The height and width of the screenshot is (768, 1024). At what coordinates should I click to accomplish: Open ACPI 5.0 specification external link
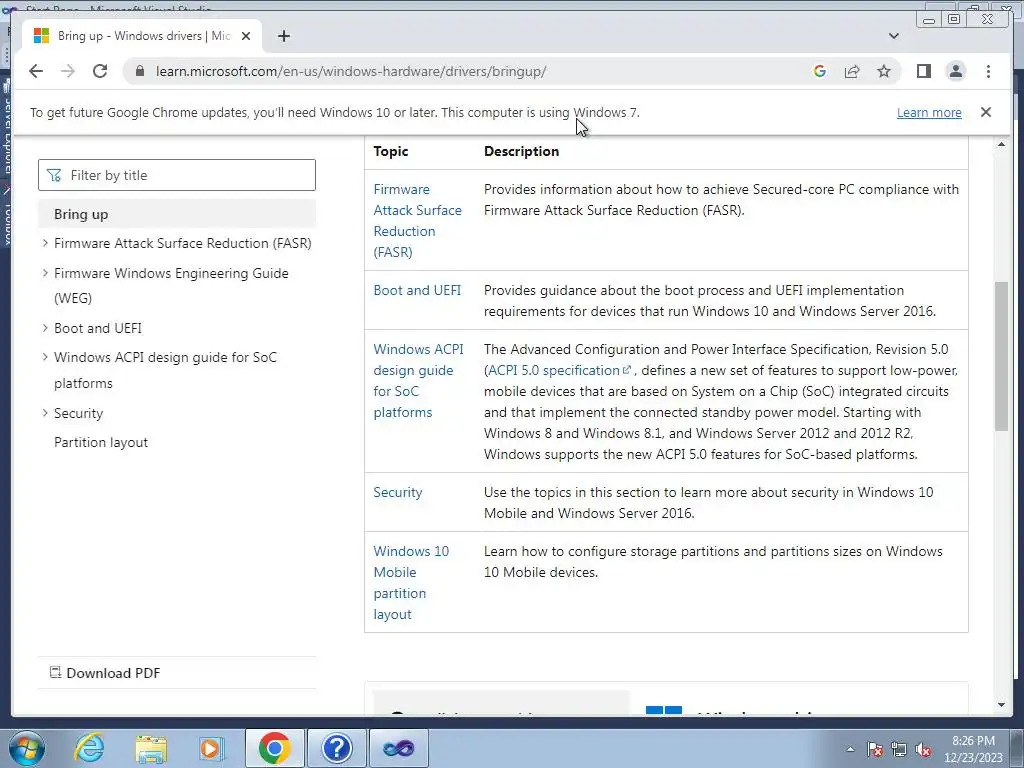pyautogui.click(x=560, y=370)
